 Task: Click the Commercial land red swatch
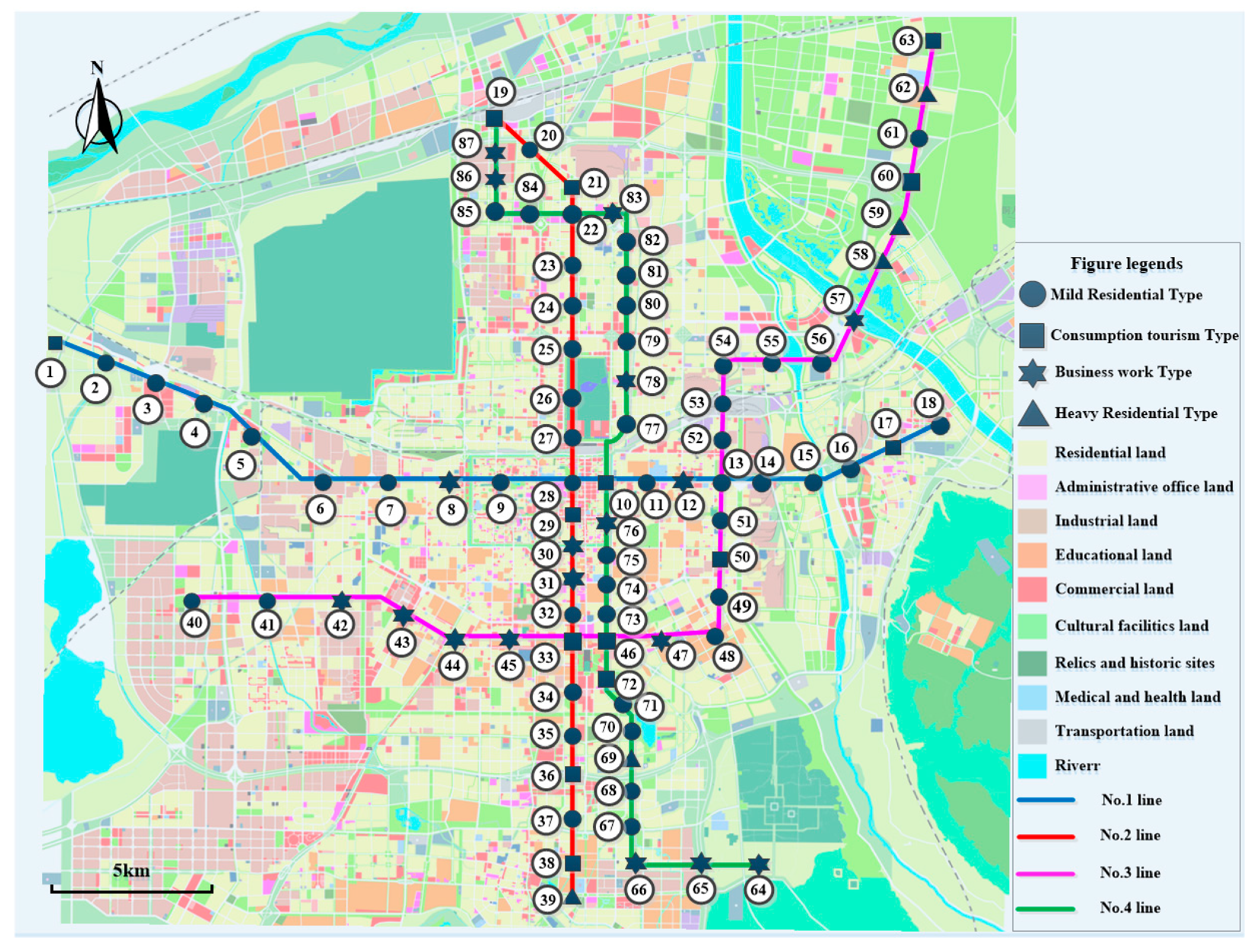(1032, 589)
